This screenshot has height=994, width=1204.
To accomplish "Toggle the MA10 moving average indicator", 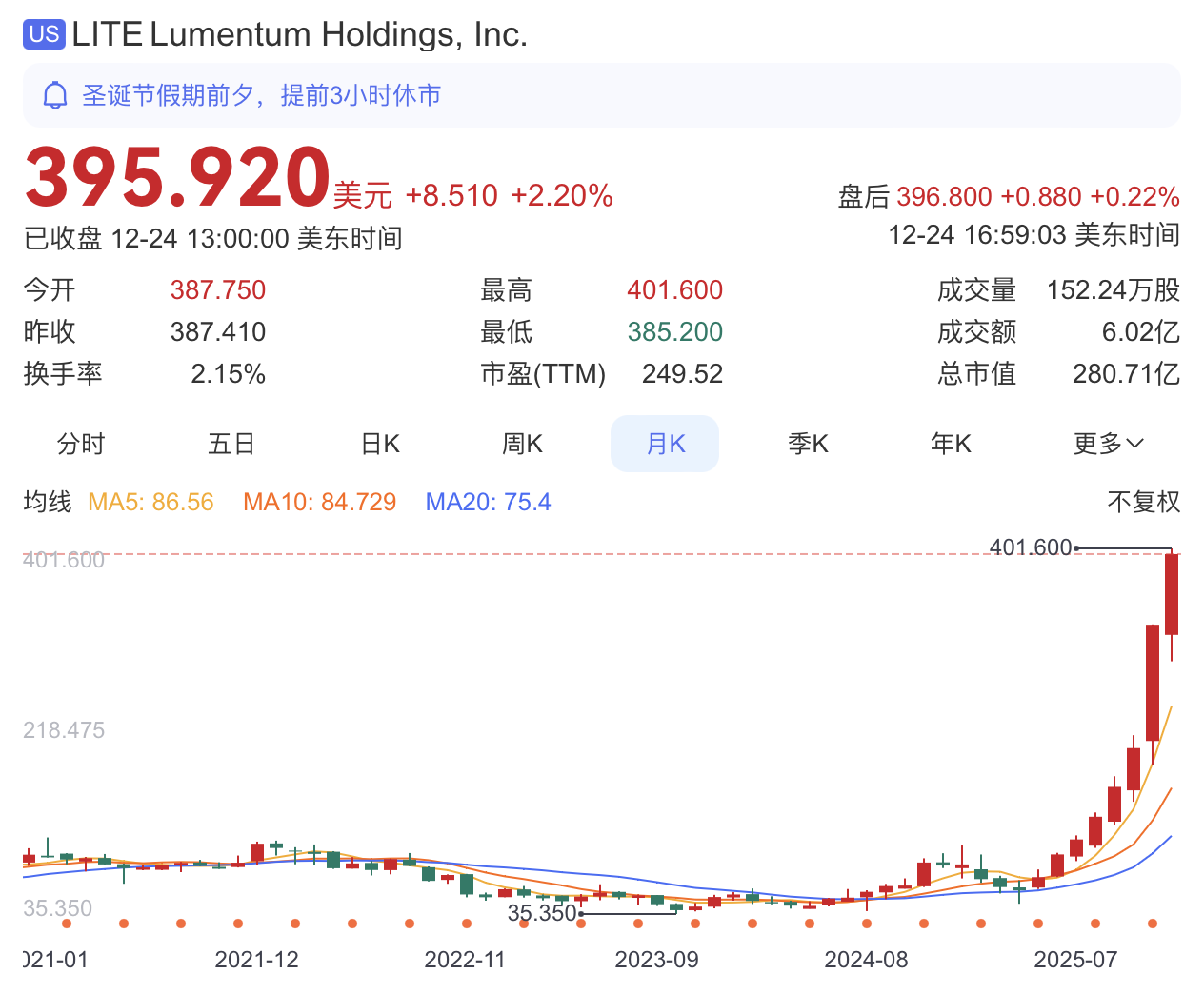I will [319, 502].
